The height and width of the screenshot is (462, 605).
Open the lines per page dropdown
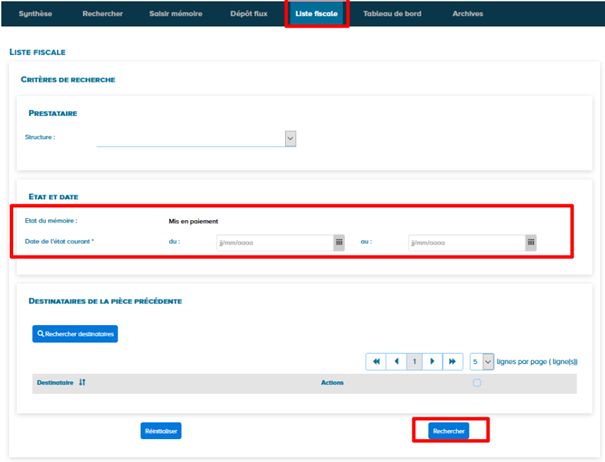pyautogui.click(x=488, y=361)
